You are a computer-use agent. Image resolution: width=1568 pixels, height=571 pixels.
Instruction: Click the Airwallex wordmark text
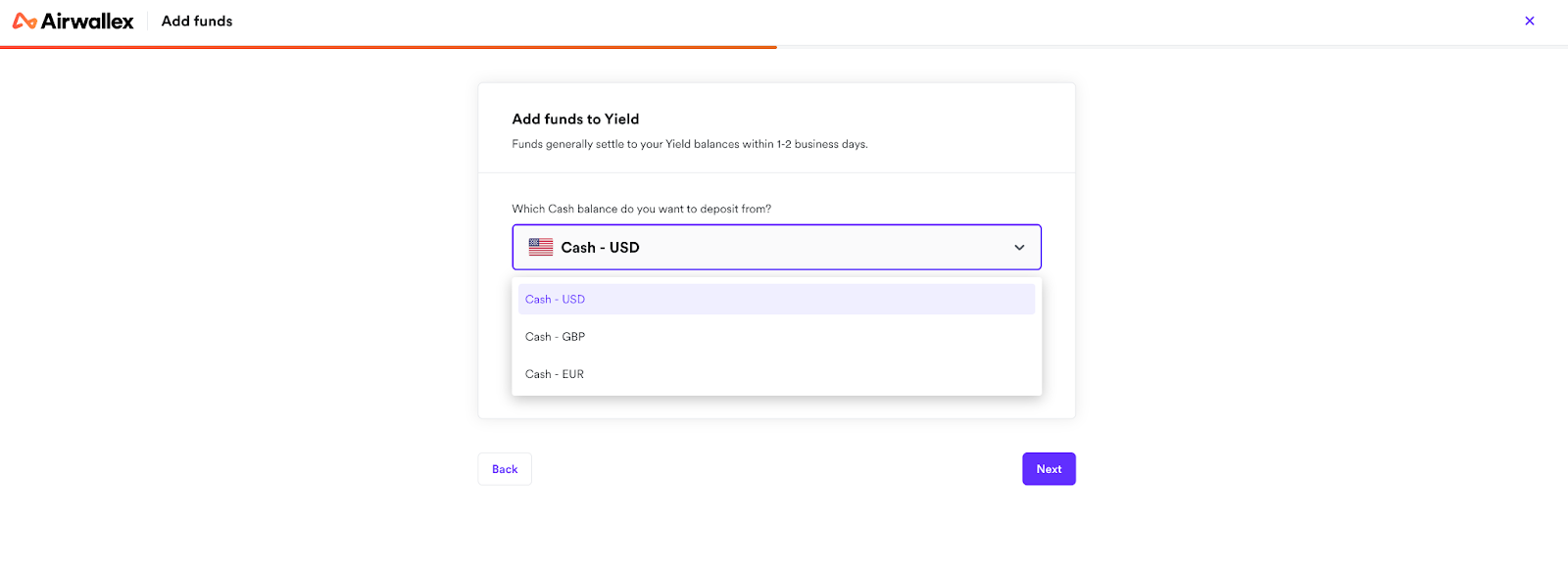[87, 22]
